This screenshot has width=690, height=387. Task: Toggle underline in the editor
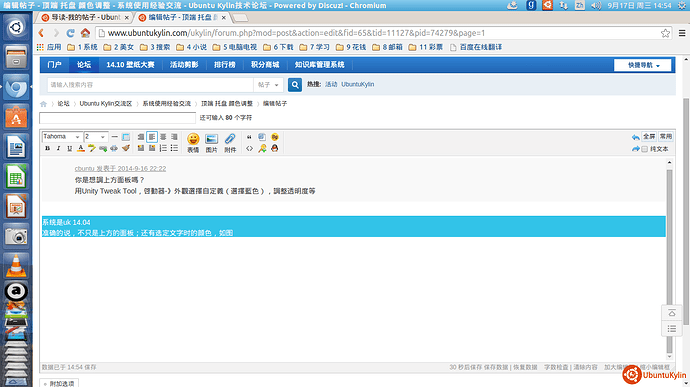[70, 148]
